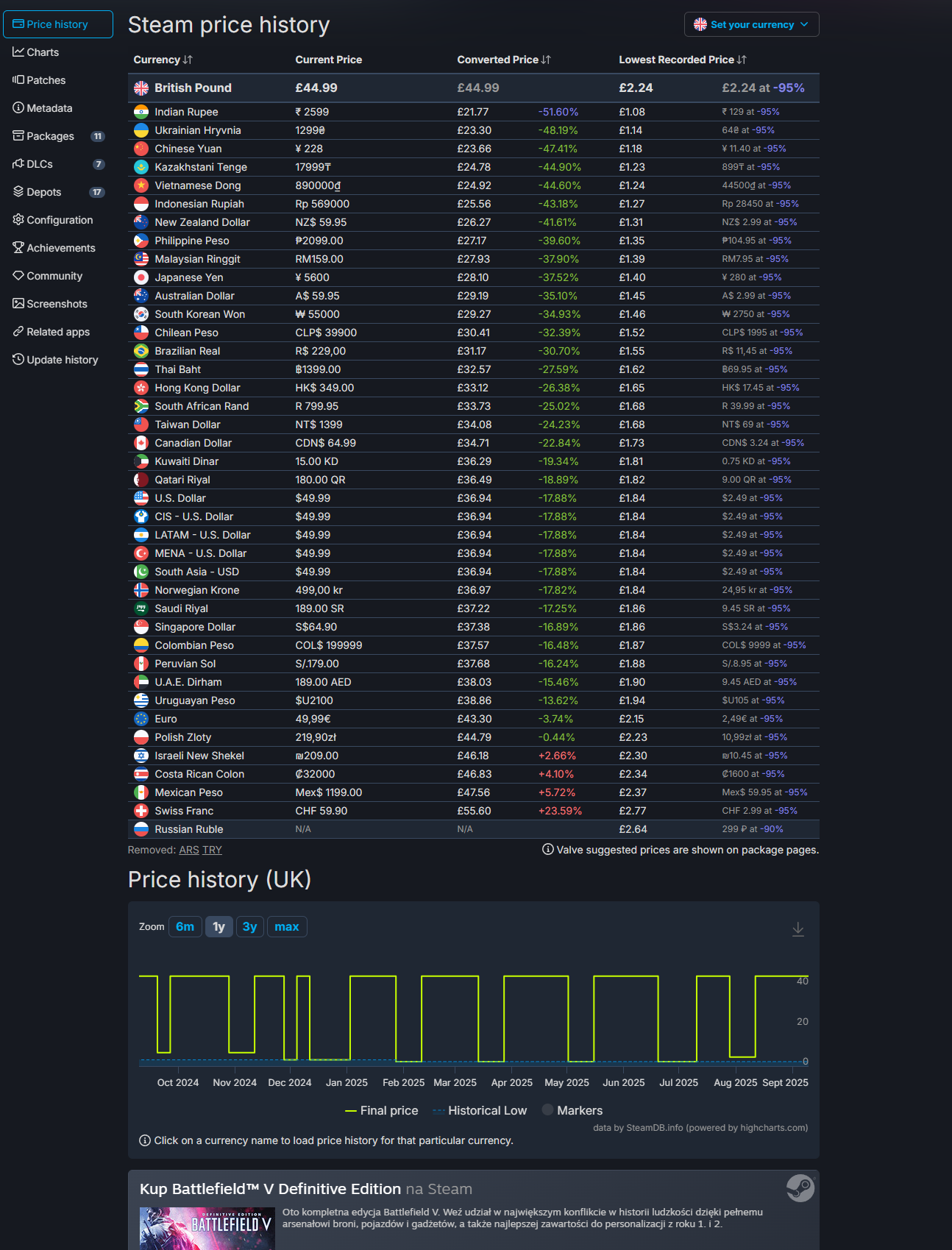Sort by Converted Price arrows icon
Screen dimensions: 952x1250
click(x=546, y=60)
